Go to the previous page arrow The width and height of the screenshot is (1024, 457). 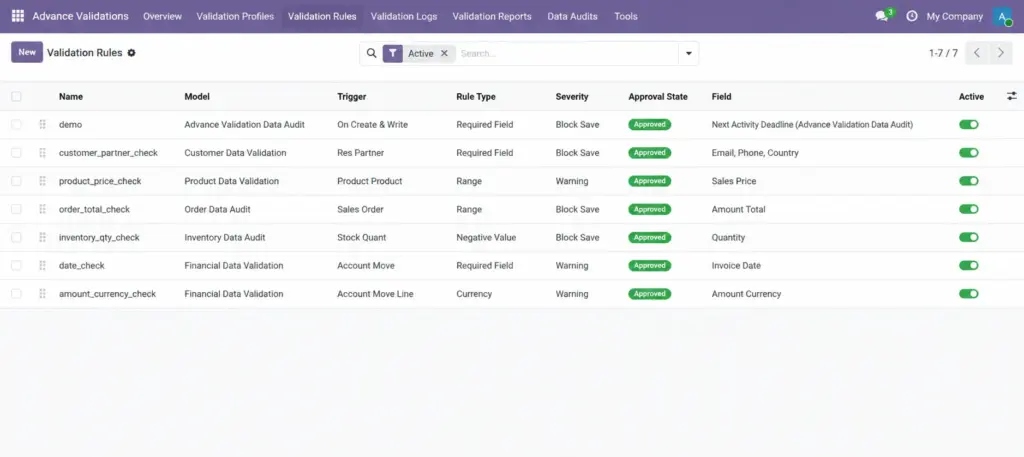pyautogui.click(x=977, y=53)
